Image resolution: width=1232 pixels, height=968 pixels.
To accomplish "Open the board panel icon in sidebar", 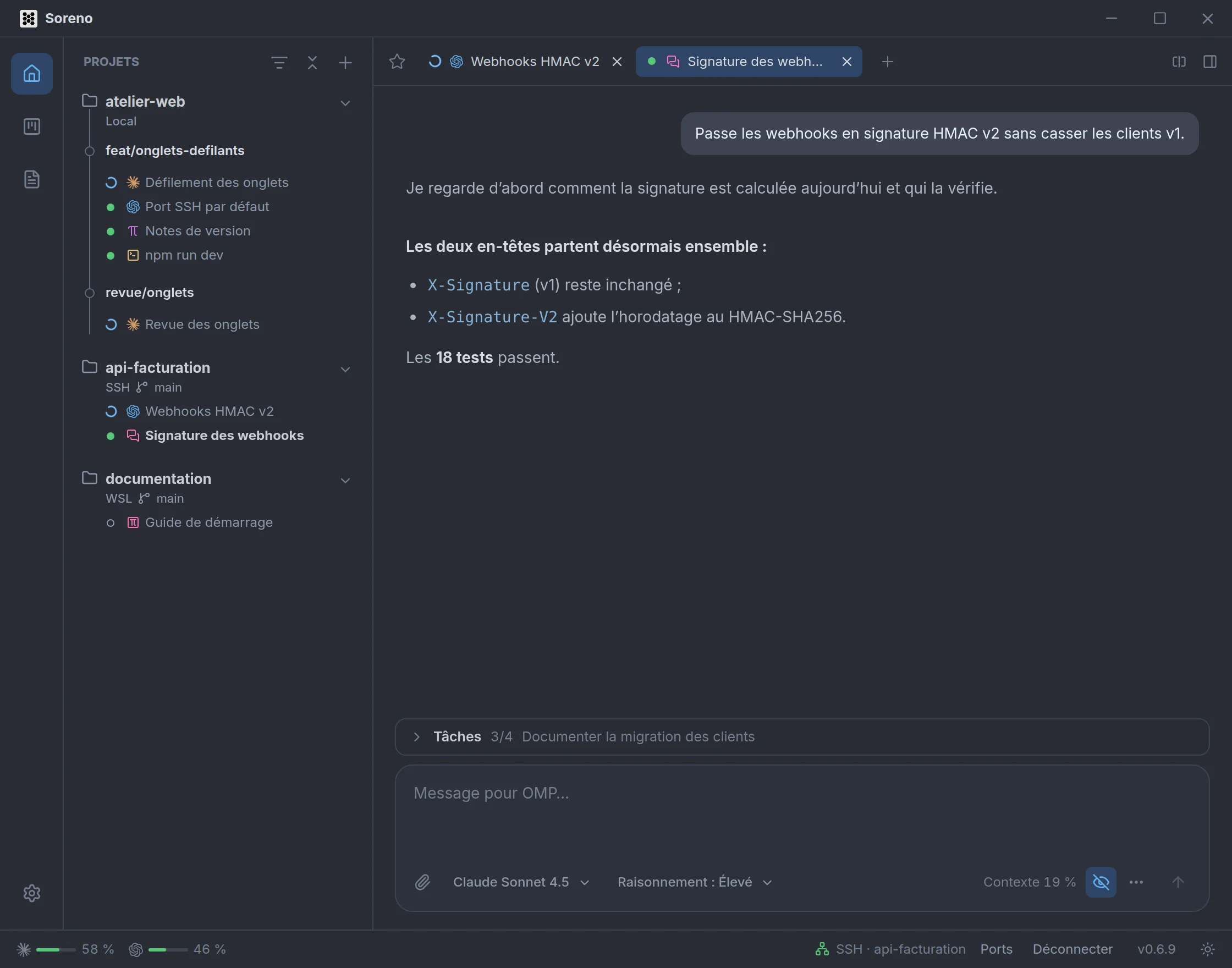I will (32, 127).
